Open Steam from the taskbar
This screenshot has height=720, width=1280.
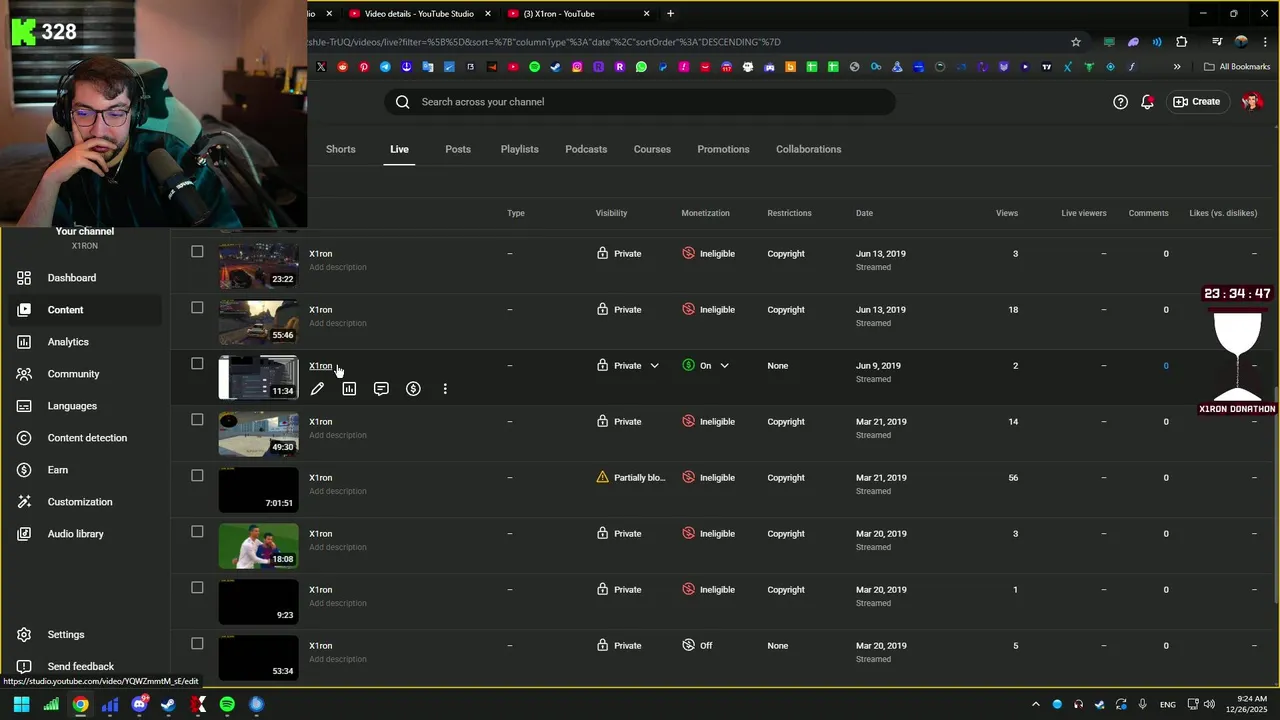tap(168, 704)
